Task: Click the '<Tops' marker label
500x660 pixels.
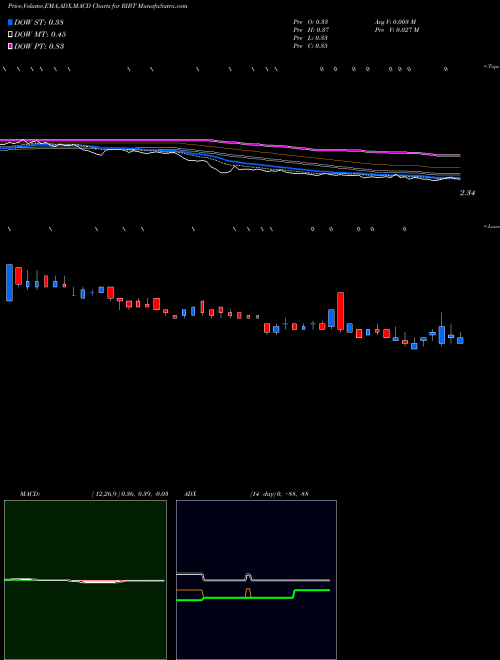Action: click(x=492, y=67)
